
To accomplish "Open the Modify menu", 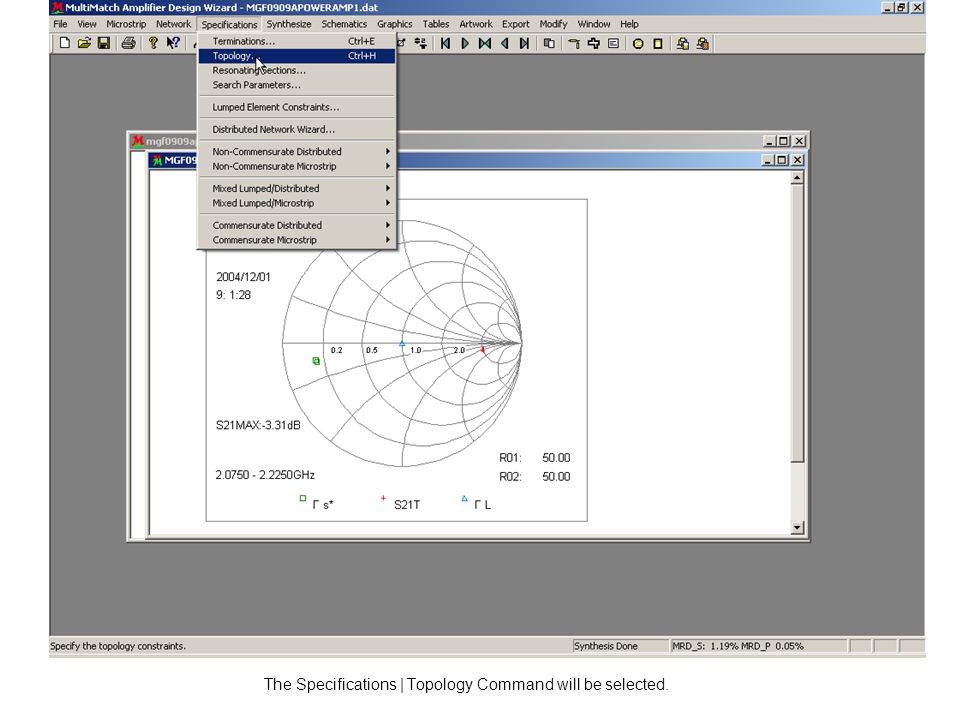I will (x=553, y=24).
